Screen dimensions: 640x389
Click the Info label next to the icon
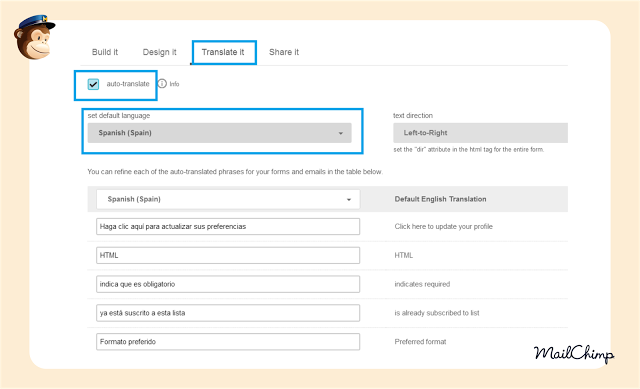(x=174, y=84)
